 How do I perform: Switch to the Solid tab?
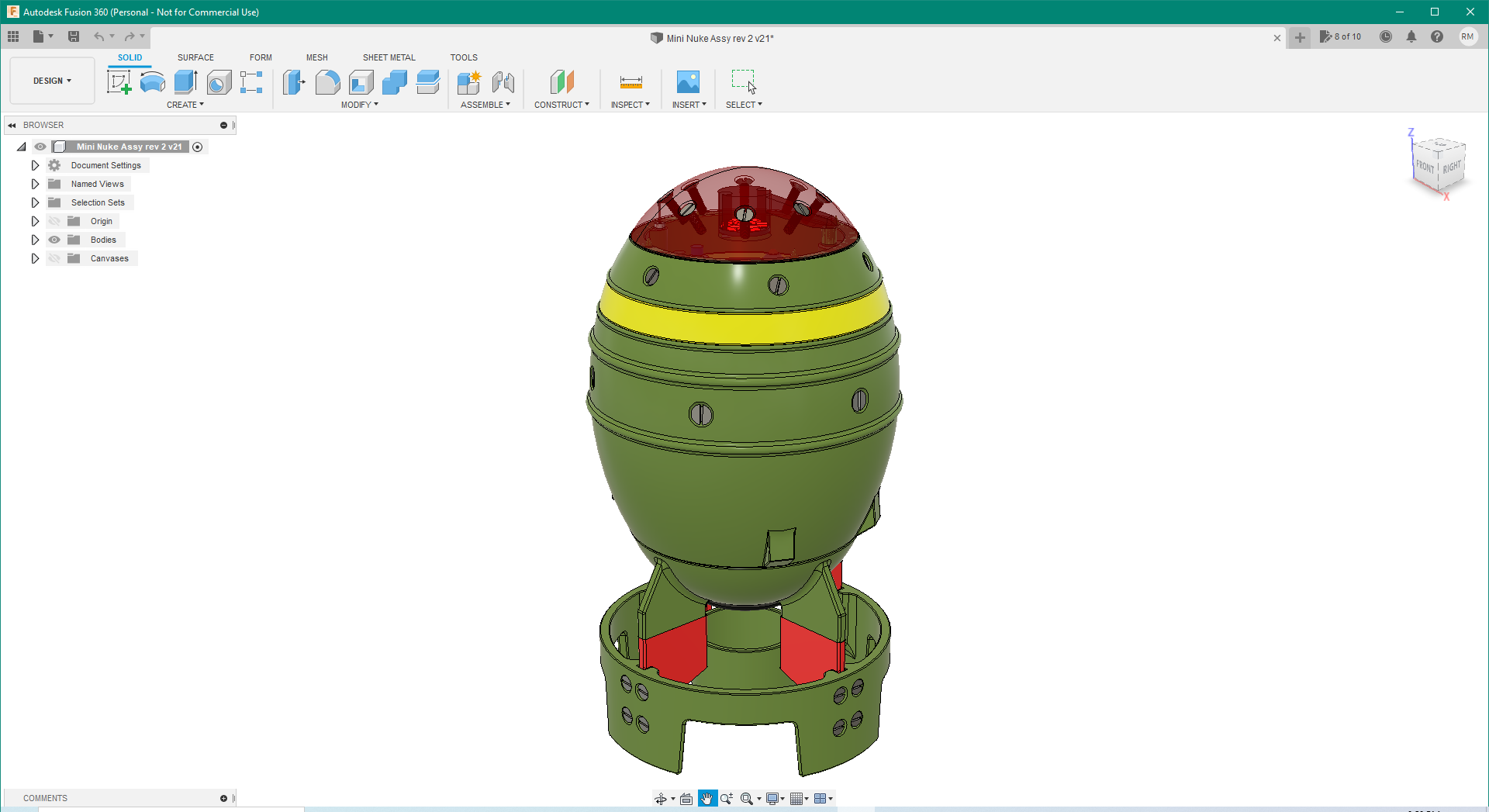tap(130, 57)
